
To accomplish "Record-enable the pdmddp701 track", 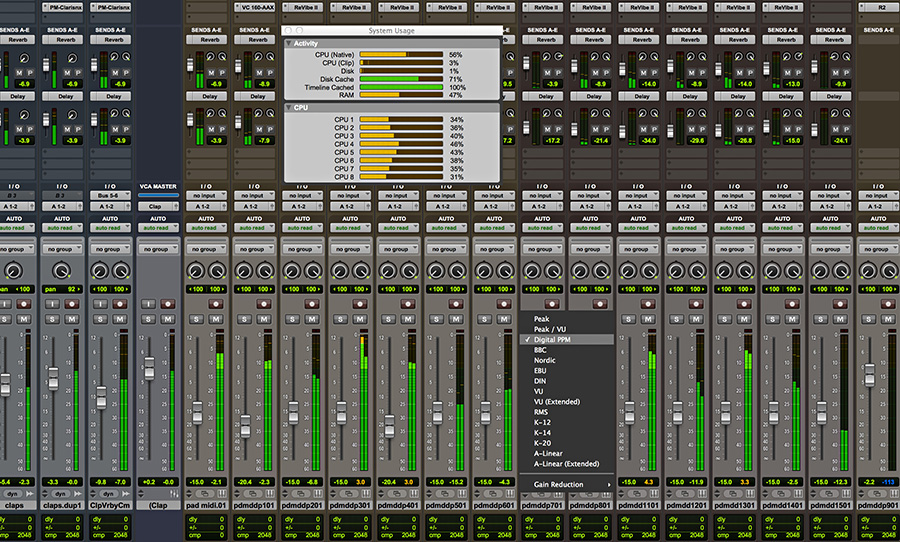I will (552, 304).
